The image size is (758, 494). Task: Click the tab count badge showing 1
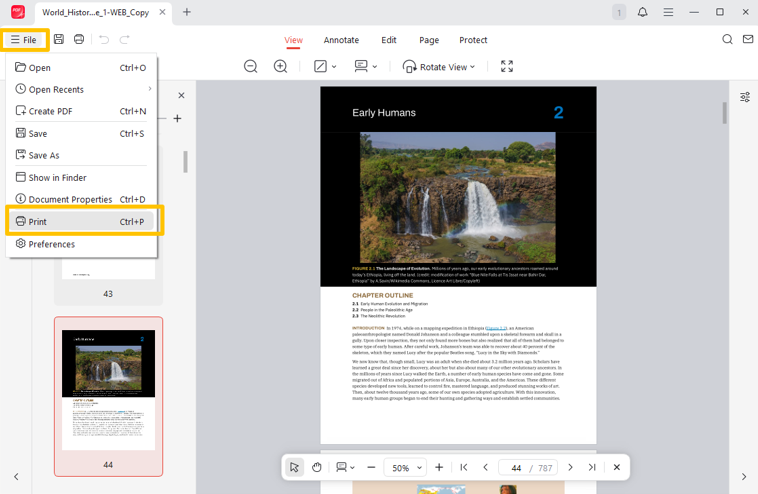619,13
